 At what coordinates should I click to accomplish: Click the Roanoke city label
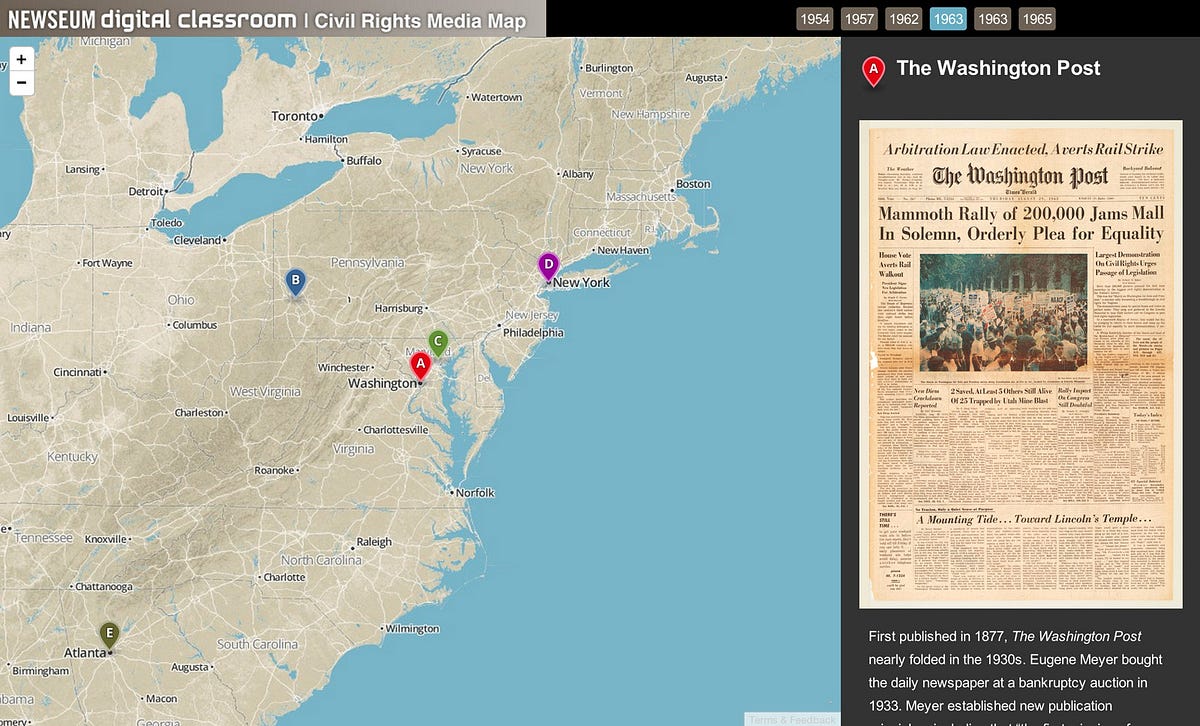tap(275, 470)
